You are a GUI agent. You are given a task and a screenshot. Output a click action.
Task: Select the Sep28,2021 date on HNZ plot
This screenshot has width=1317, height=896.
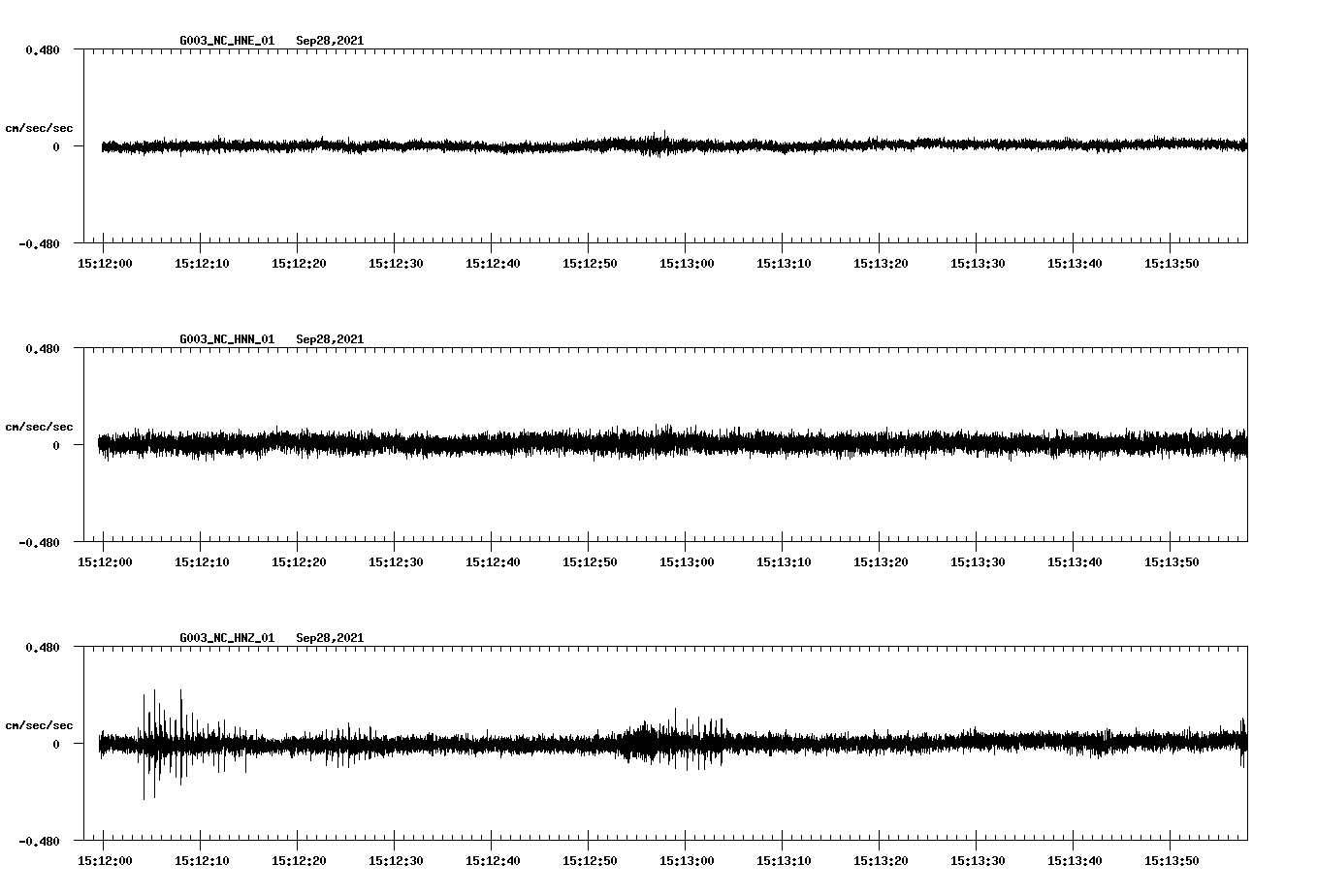(330, 638)
